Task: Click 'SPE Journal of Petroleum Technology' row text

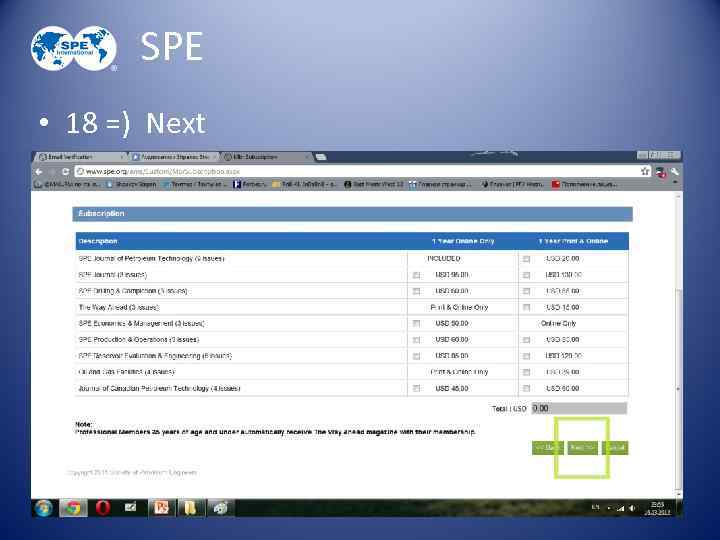Action: point(151,259)
